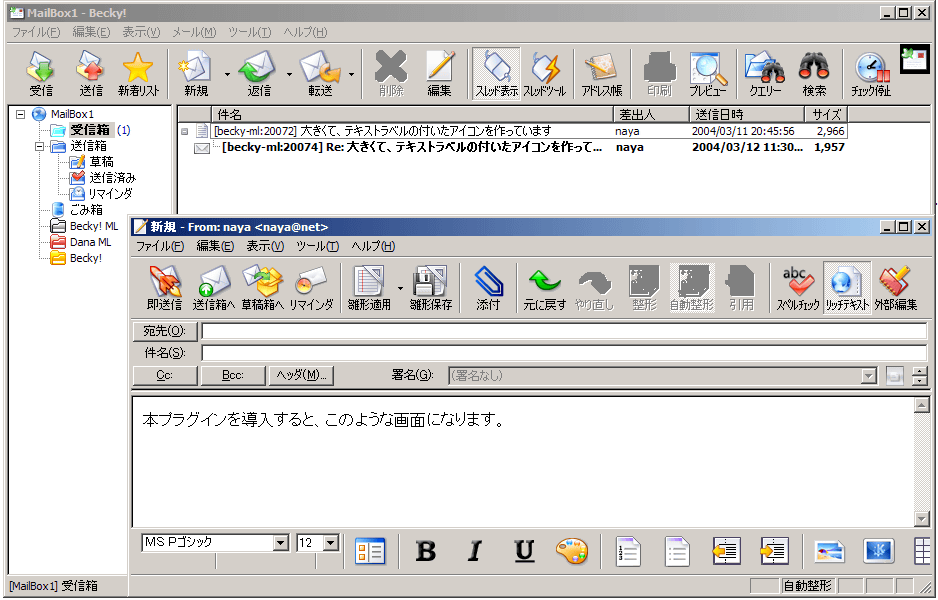Compose with the 新規 toolbar icon
Image resolution: width=938 pixels, height=600 pixels.
[196, 74]
